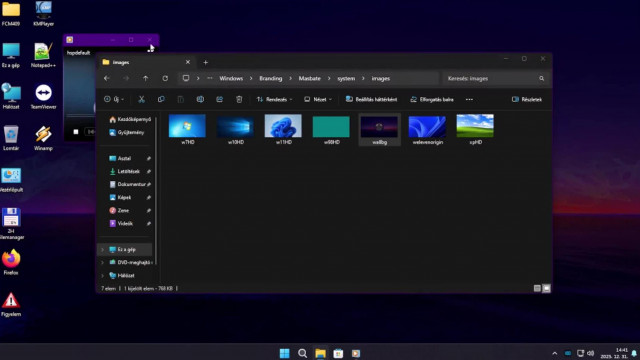
Task: Switch to details list view icon
Action: (537, 288)
